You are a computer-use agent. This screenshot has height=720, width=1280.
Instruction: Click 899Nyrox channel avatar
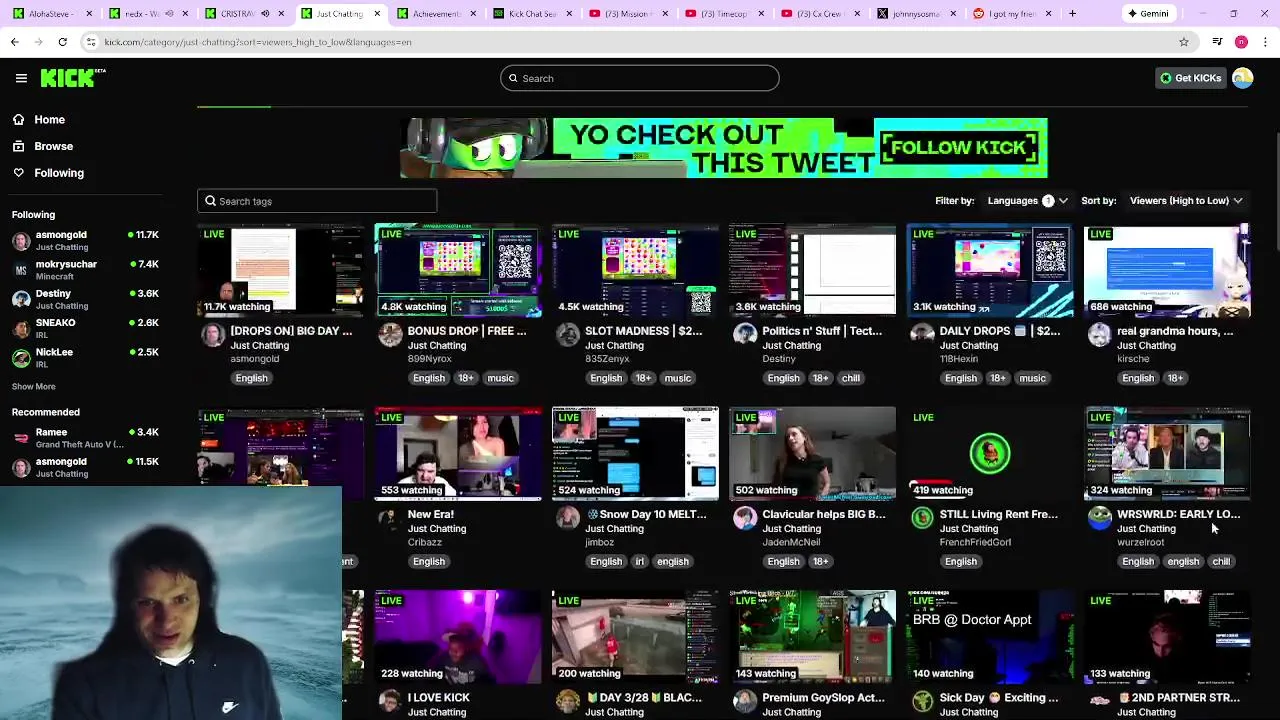pyautogui.click(x=390, y=334)
